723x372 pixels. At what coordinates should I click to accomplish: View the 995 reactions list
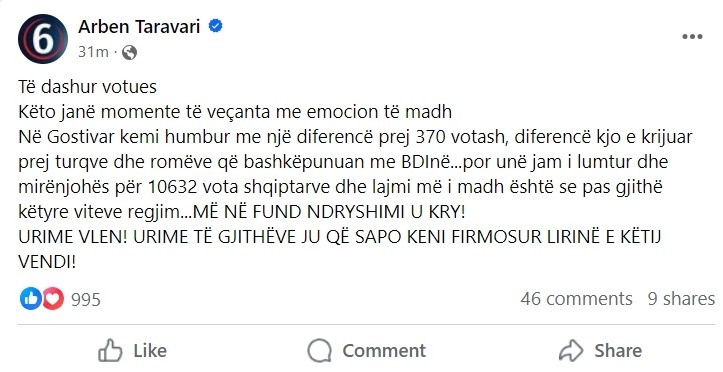pos(86,300)
